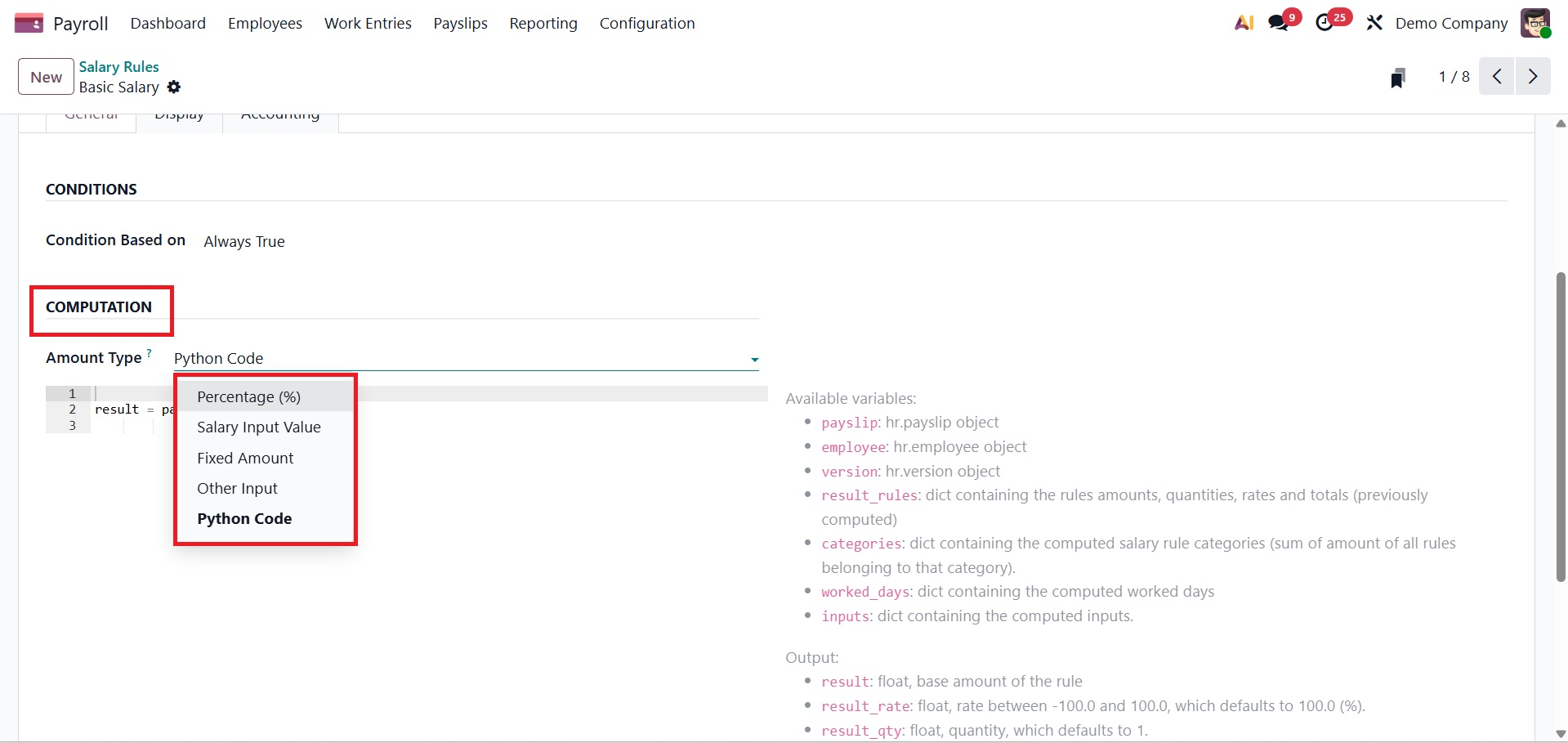Select Percentage (%) from the dropdown list
The height and width of the screenshot is (743, 1568).
248,397
